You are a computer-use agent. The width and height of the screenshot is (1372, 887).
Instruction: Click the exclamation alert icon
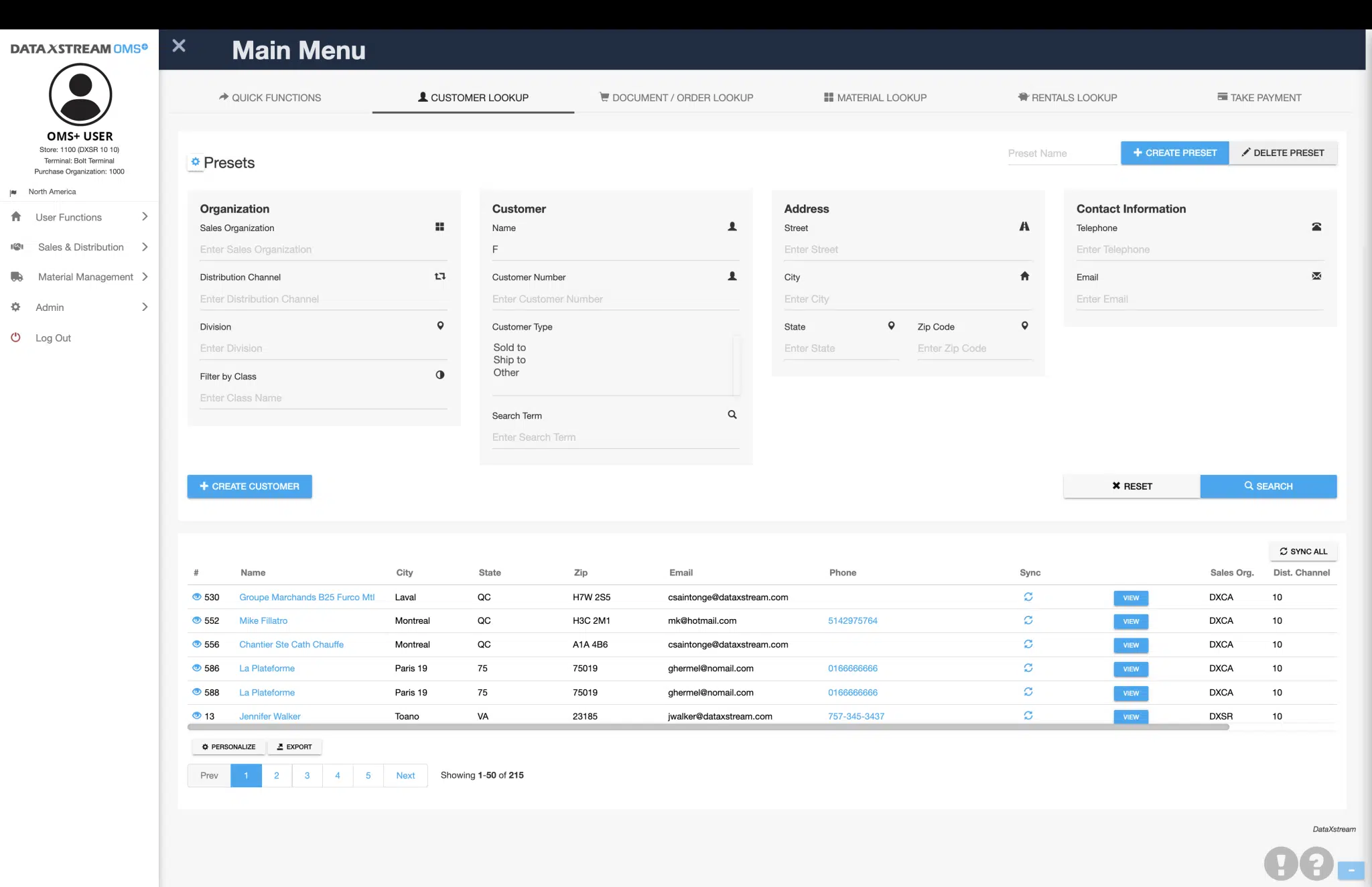click(x=1281, y=864)
